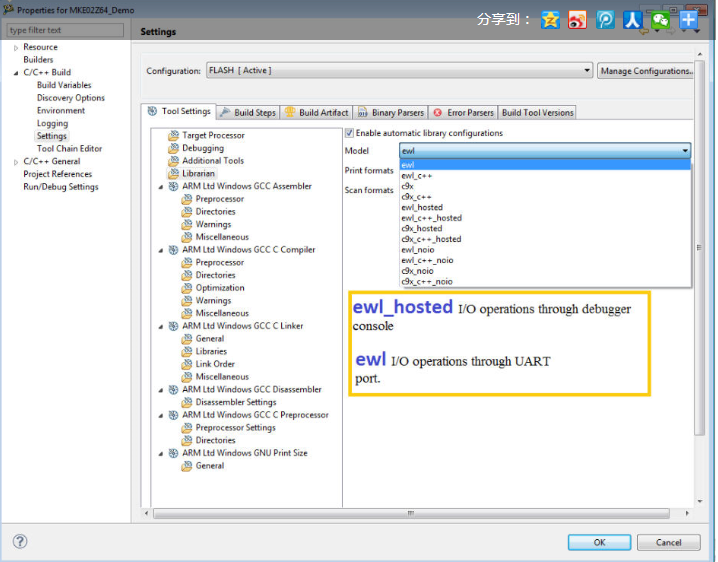Expand the Resource tree node
Image resolution: width=718 pixels, height=562 pixels.
coord(16,48)
